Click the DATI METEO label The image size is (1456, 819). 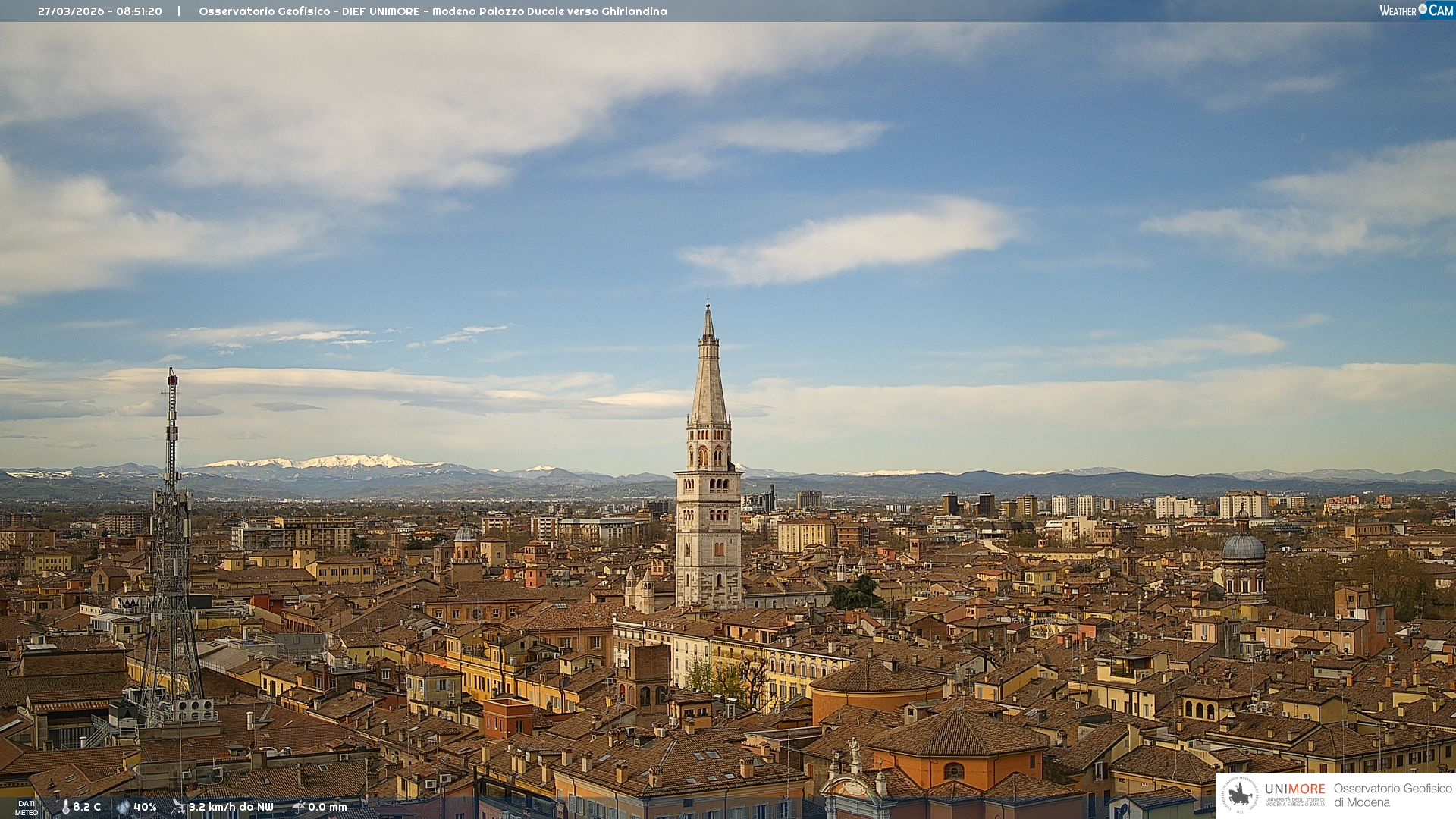pos(27,808)
